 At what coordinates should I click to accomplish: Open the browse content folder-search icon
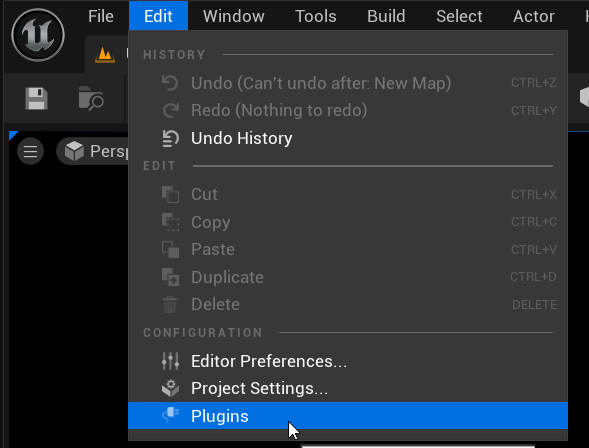(91, 98)
